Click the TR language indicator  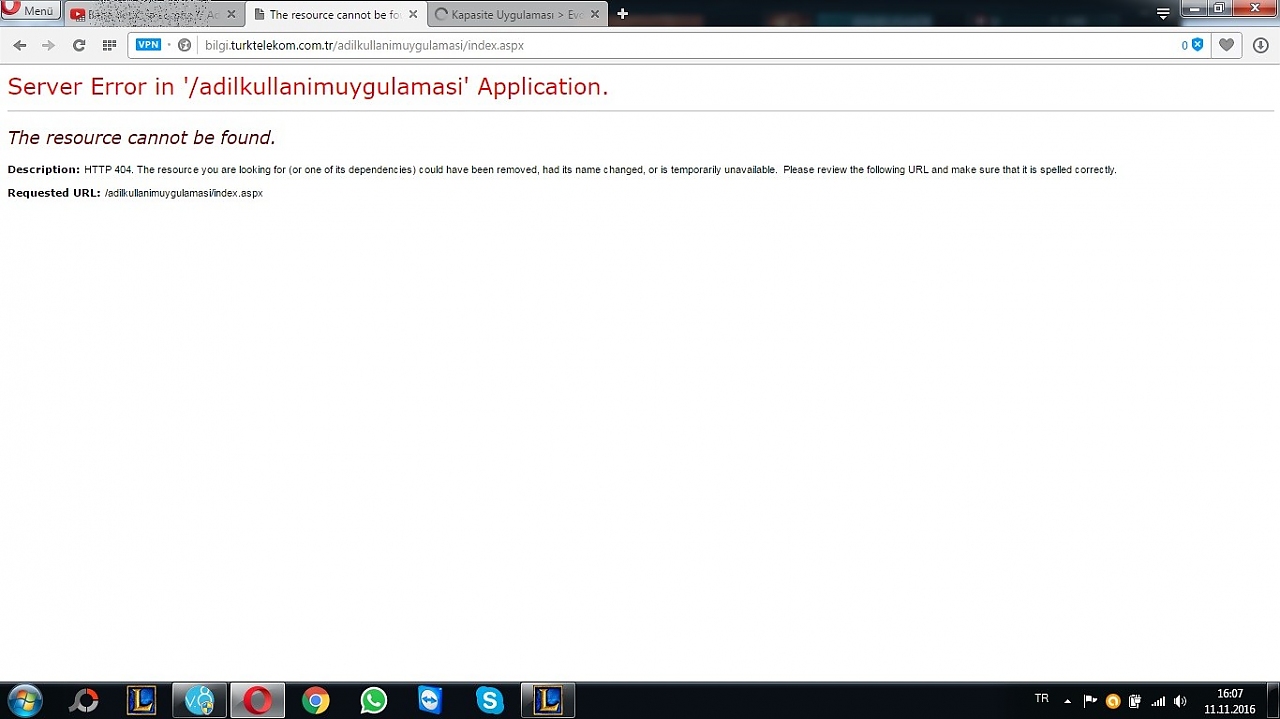pyautogui.click(x=1042, y=699)
